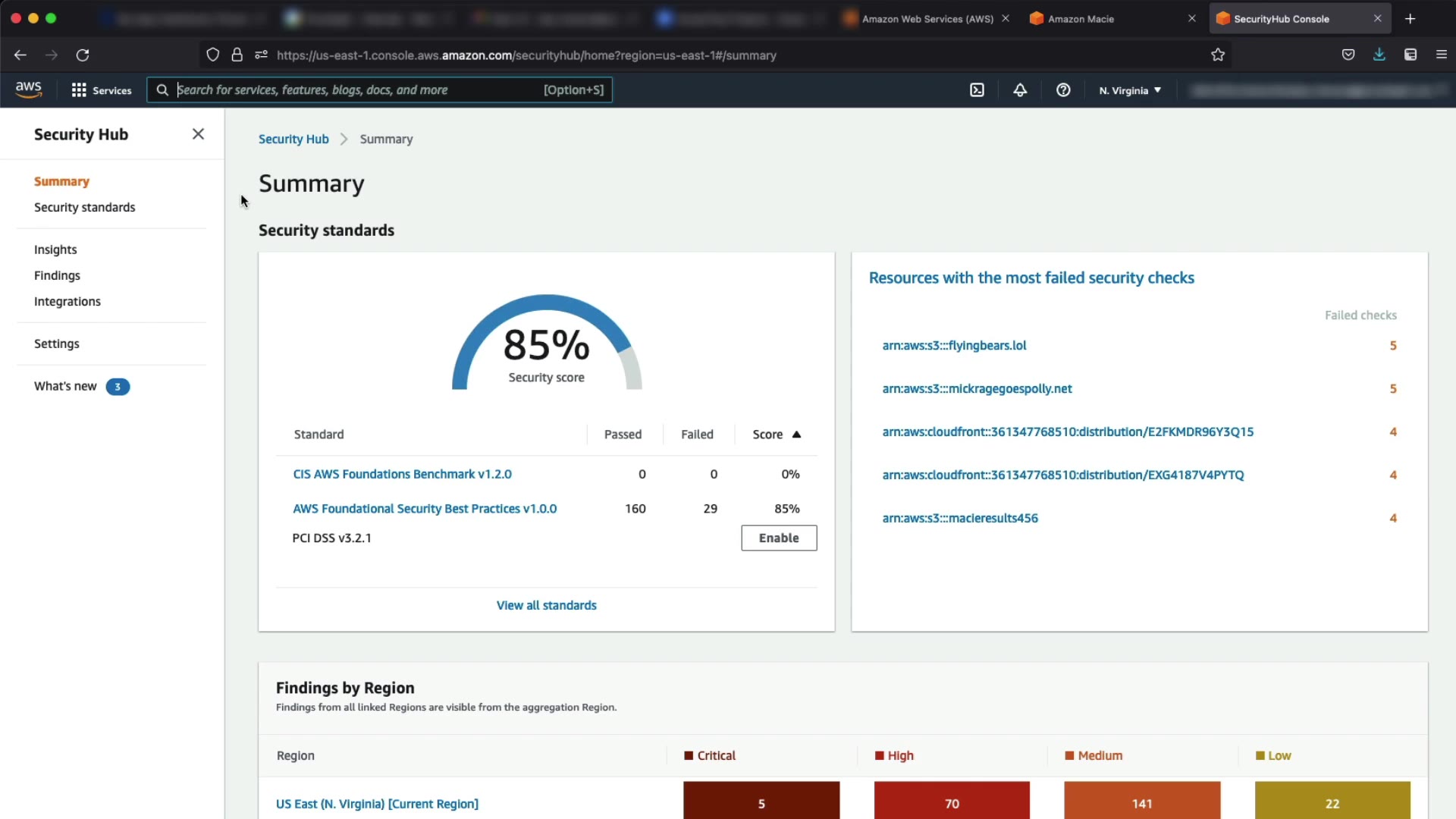The height and width of the screenshot is (819, 1456).
Task: Expand the N. Virginia region dropdown
Action: coord(1130,90)
